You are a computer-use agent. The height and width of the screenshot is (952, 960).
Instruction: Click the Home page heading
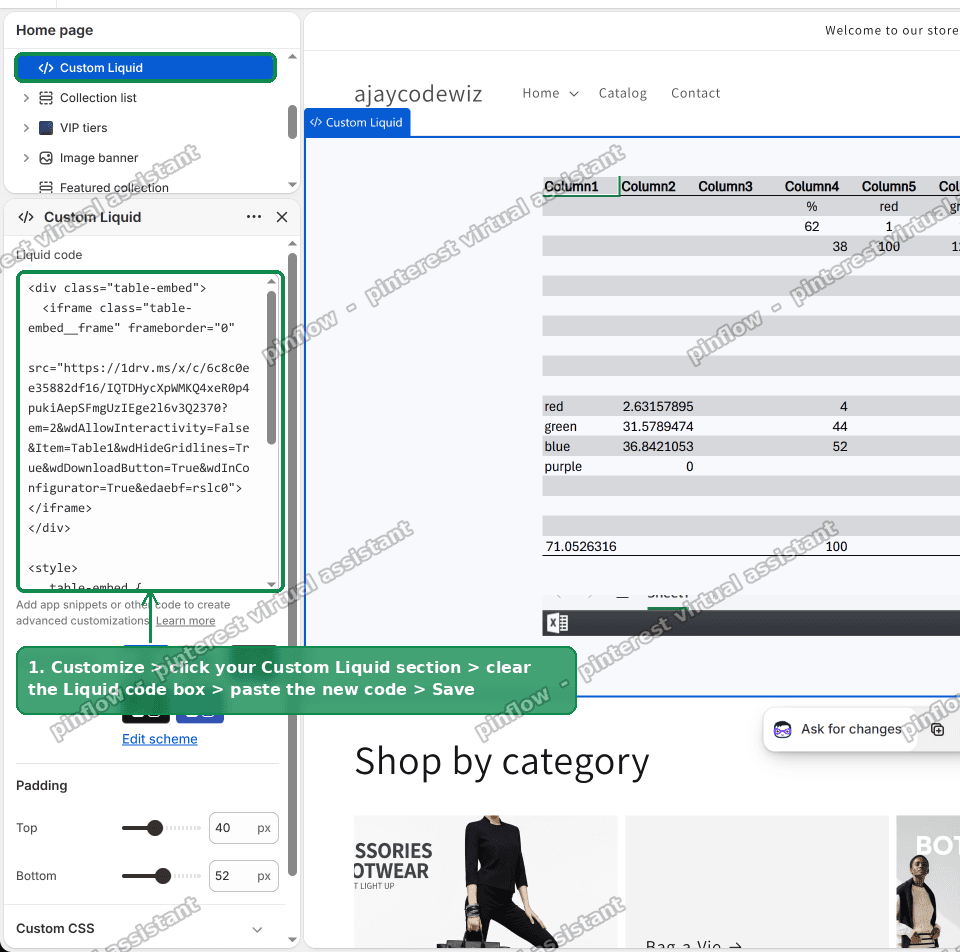(x=54, y=30)
